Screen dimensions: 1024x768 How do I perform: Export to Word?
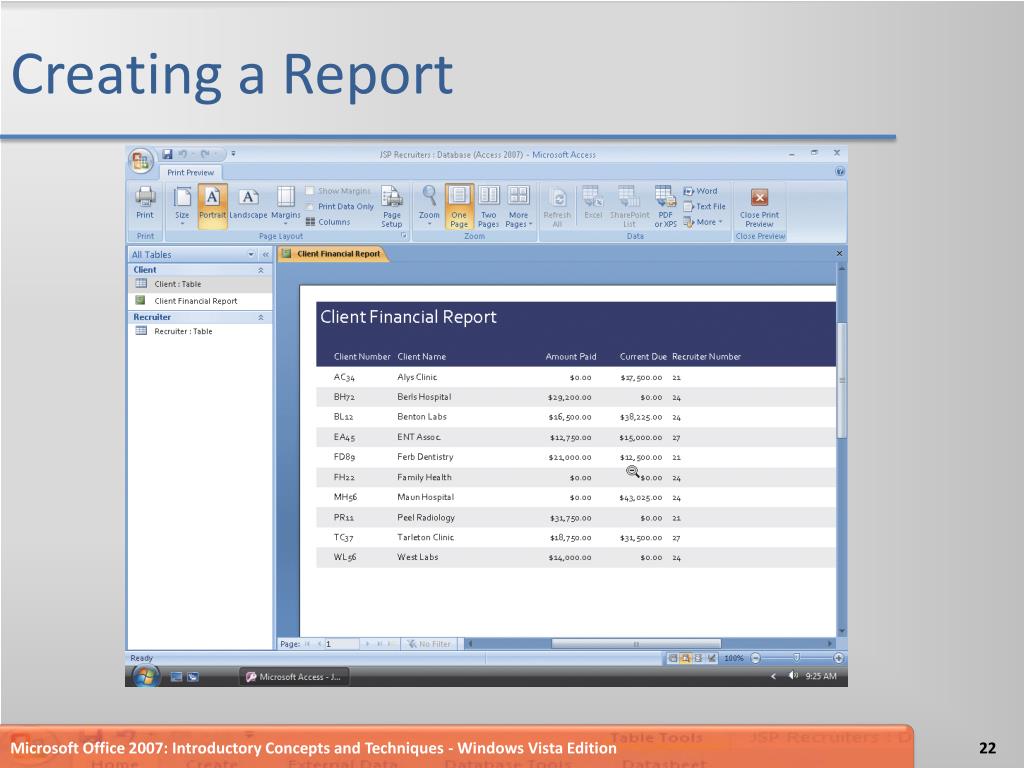coord(700,191)
